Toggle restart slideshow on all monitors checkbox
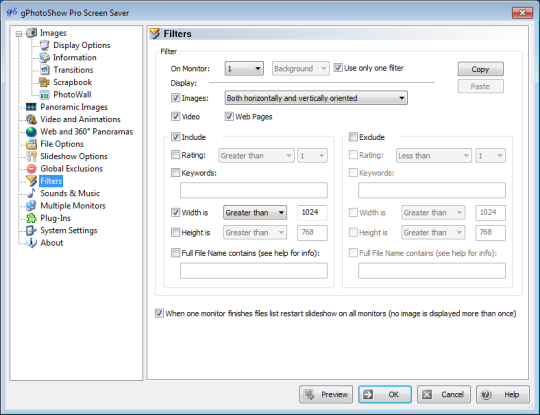The width and height of the screenshot is (540, 415). (x=159, y=313)
